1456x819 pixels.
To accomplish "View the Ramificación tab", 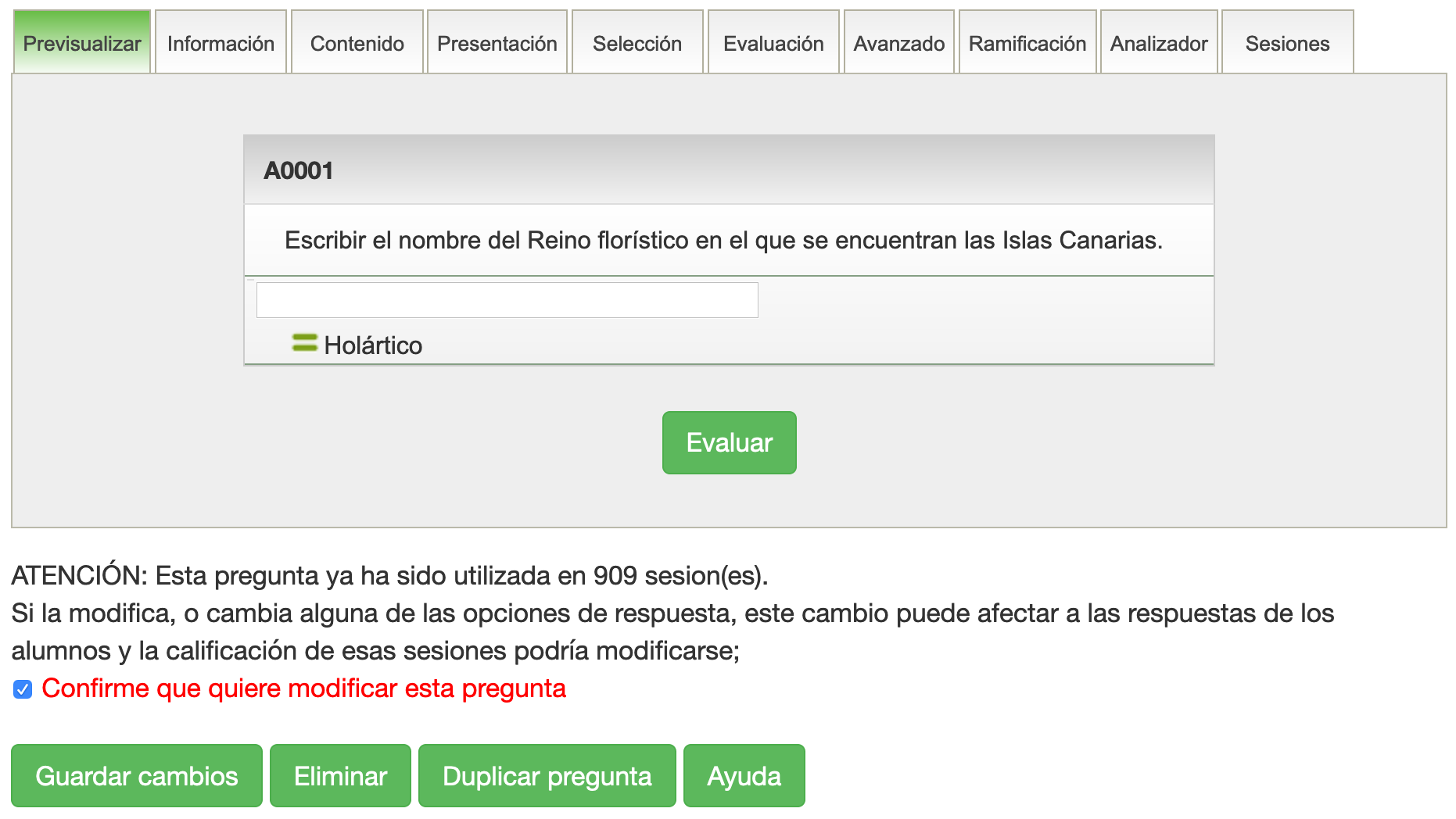I will (1027, 44).
